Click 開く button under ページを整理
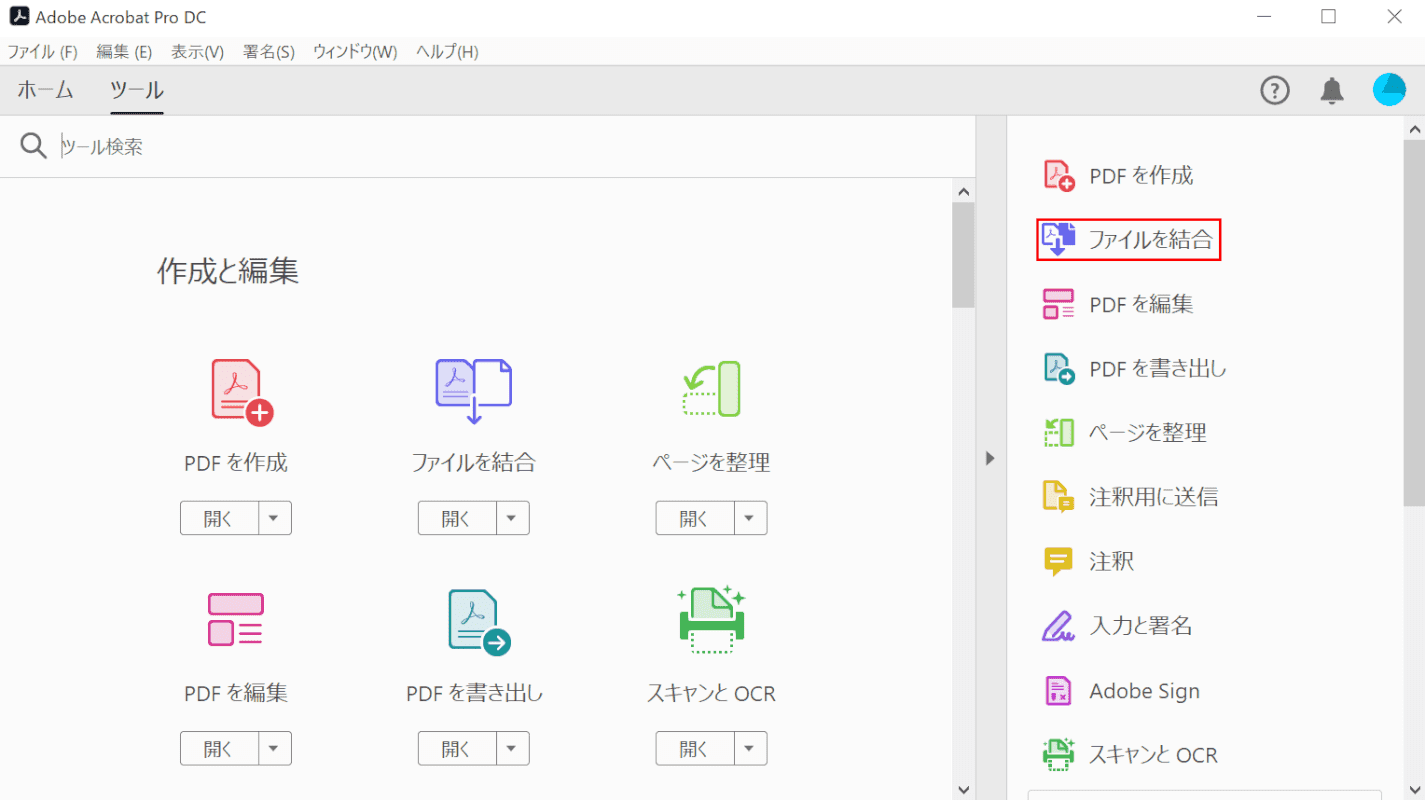 (695, 518)
